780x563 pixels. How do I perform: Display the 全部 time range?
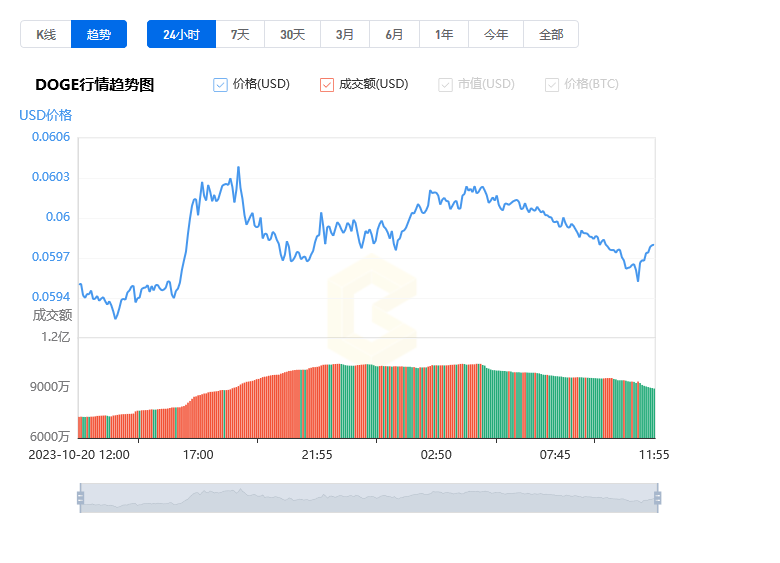pos(551,34)
